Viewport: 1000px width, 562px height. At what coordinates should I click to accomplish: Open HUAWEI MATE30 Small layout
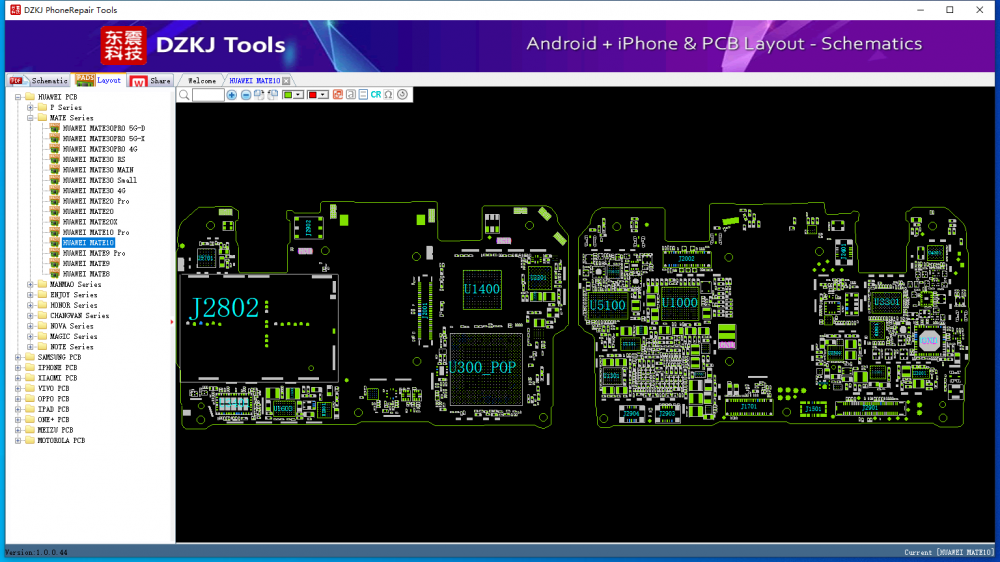pos(99,181)
